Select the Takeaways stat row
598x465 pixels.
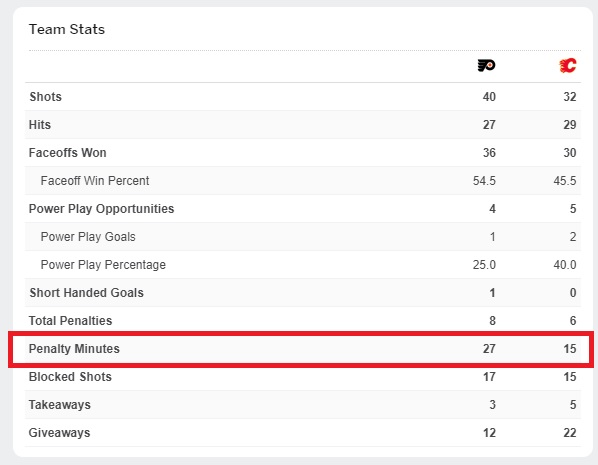pyautogui.click(x=303, y=405)
